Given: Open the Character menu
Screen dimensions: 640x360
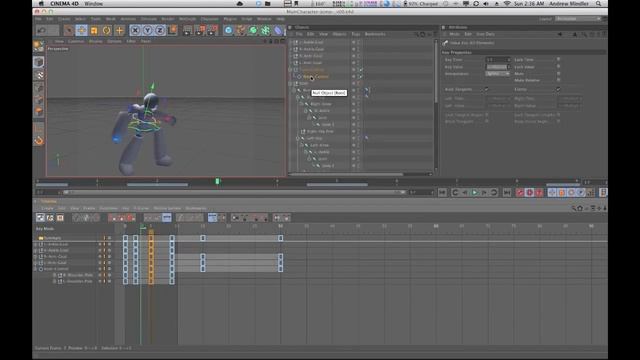Looking at the screenshot, I should [x=209, y=19].
